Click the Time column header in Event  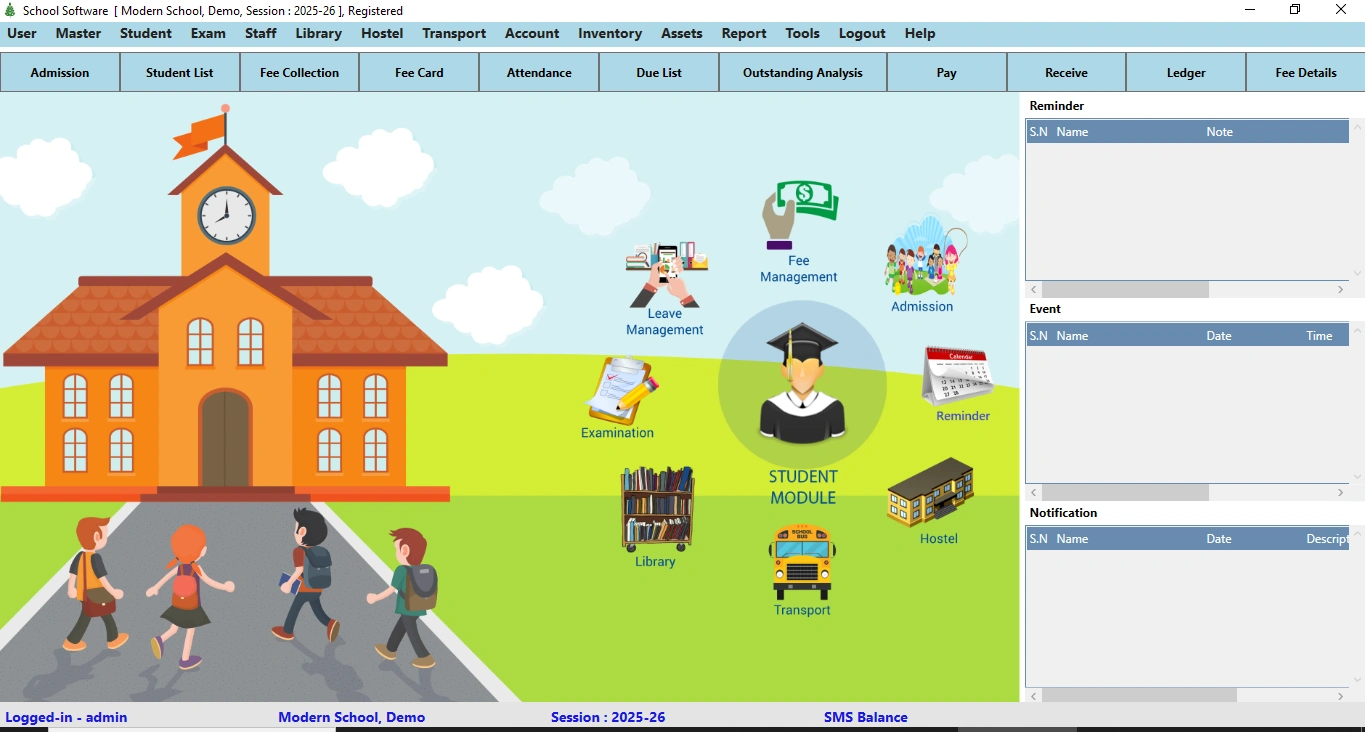pyautogui.click(x=1319, y=336)
